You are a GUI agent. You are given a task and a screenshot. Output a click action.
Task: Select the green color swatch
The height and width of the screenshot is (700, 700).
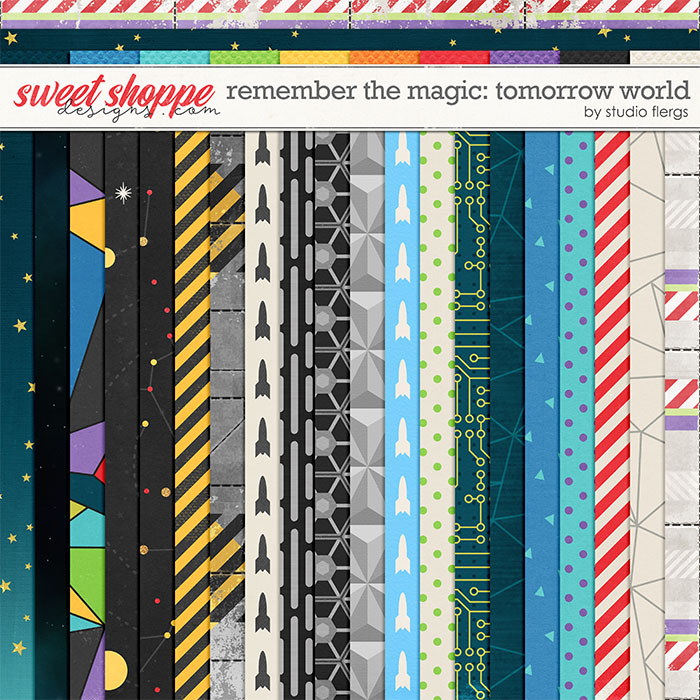pyautogui.click(x=245, y=57)
